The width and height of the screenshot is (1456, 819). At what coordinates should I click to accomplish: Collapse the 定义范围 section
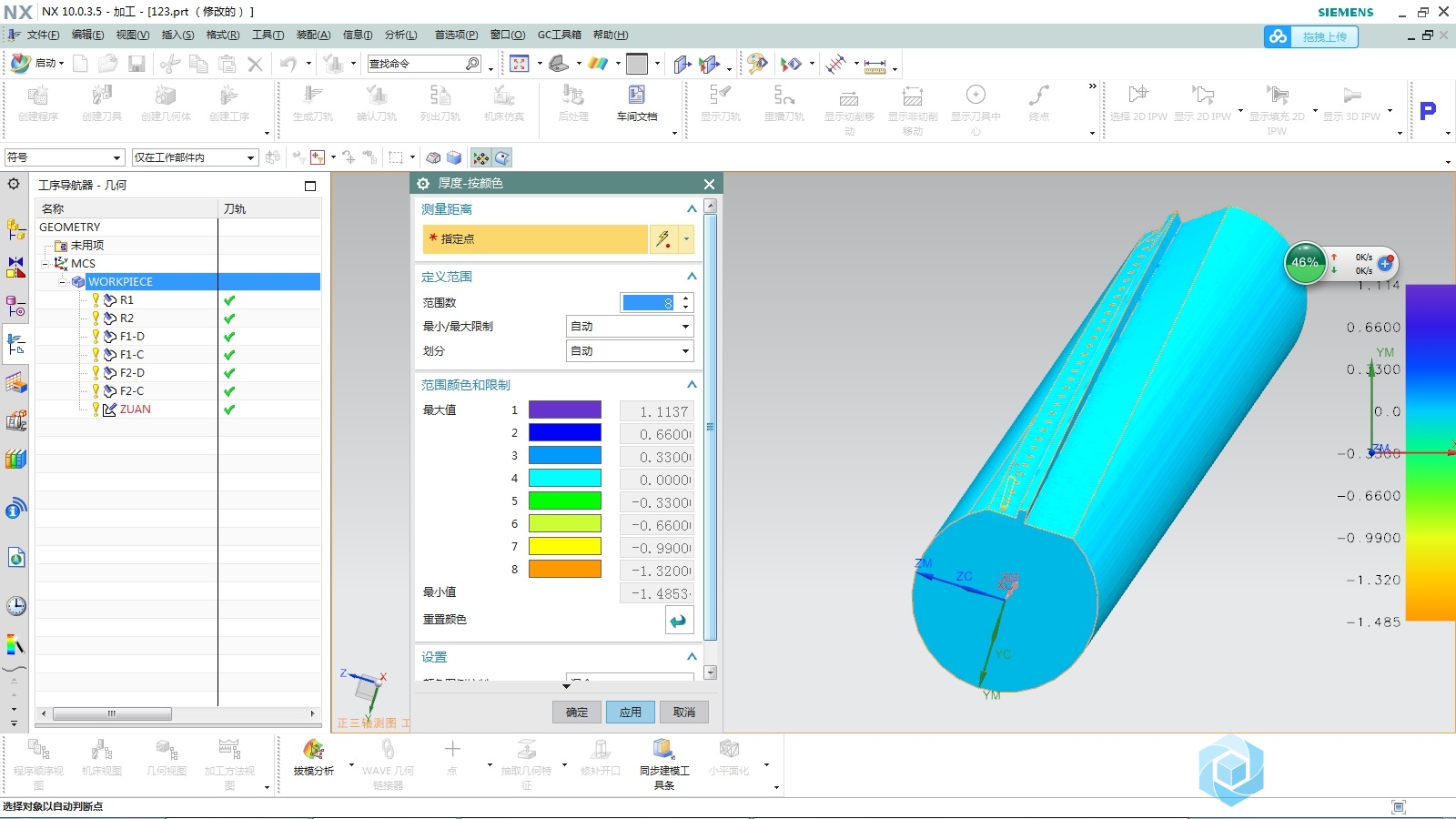tap(692, 277)
